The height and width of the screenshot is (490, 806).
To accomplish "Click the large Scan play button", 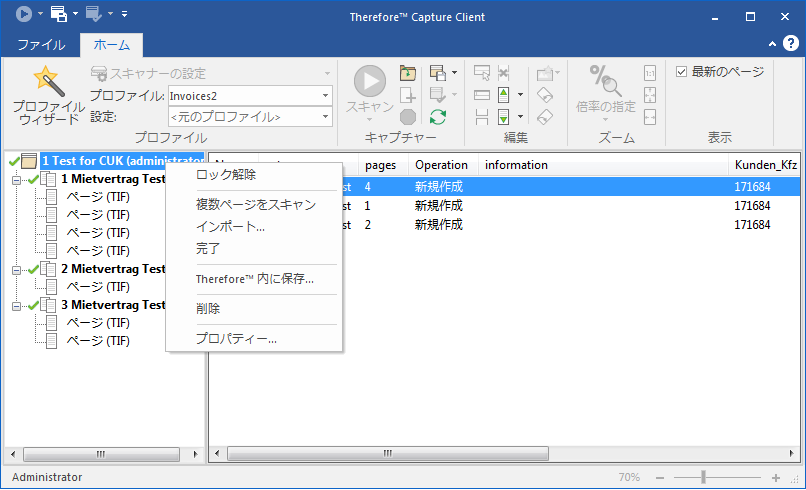I will click(369, 81).
